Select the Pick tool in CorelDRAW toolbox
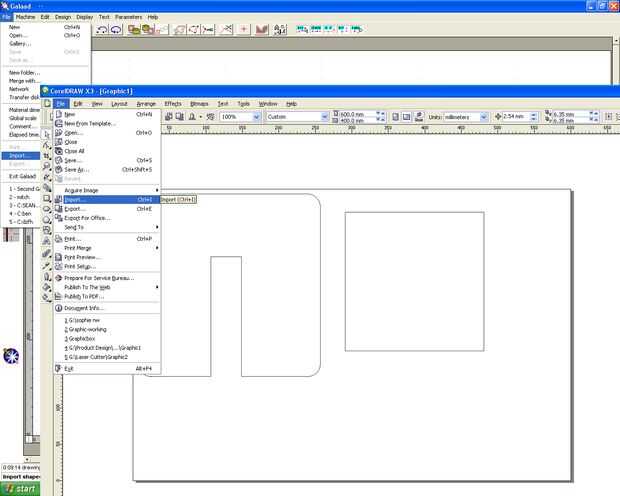The height and width of the screenshot is (496, 620). [47, 135]
